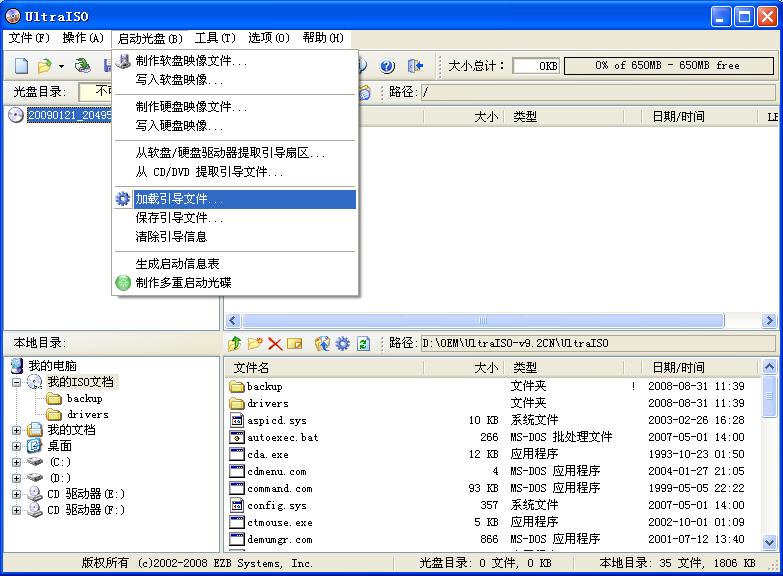Click the Exit door icon in toolbar
Viewport: 783px width, 576px height.
pyautogui.click(x=415, y=65)
